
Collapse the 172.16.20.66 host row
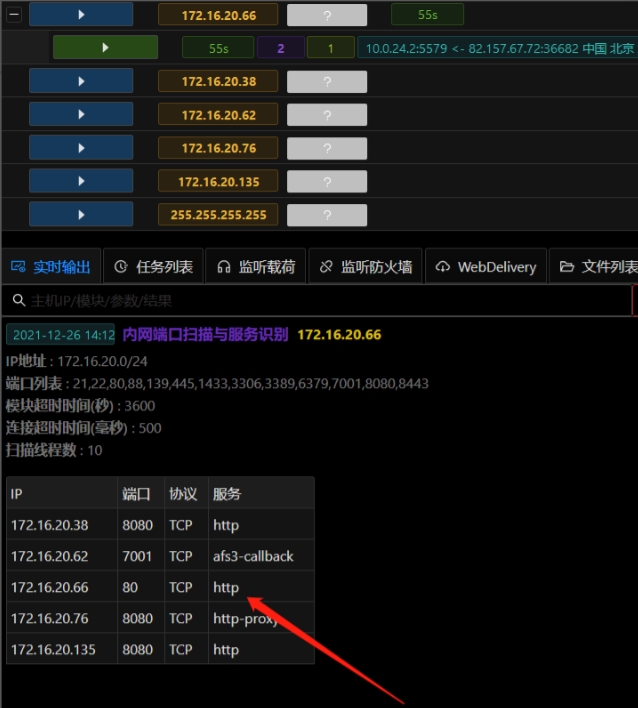pyautogui.click(x=14, y=15)
